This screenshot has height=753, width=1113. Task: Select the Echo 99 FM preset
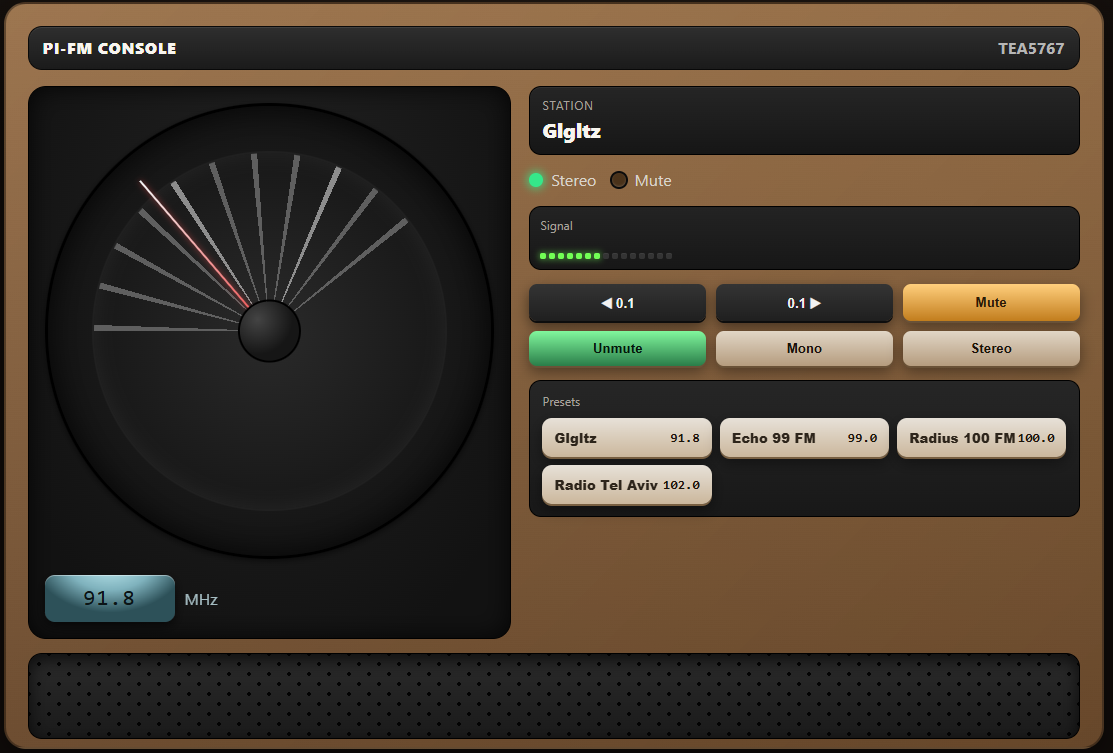pyautogui.click(x=804, y=438)
